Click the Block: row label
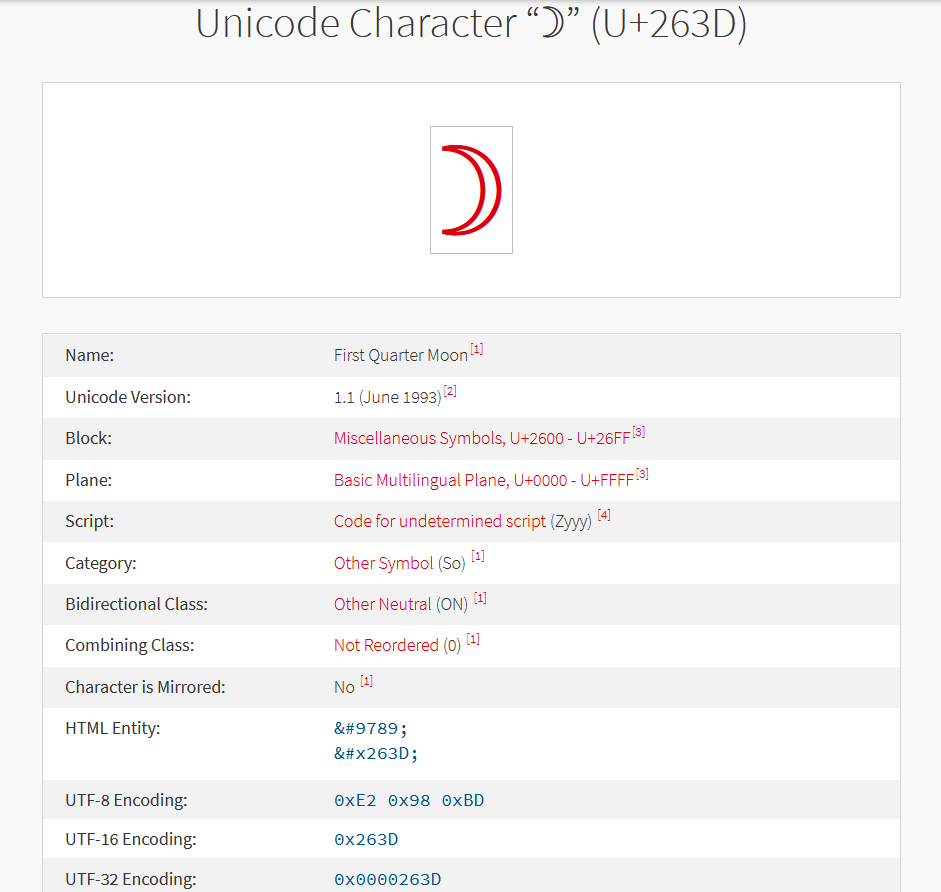Image resolution: width=941 pixels, height=892 pixels. click(x=88, y=438)
